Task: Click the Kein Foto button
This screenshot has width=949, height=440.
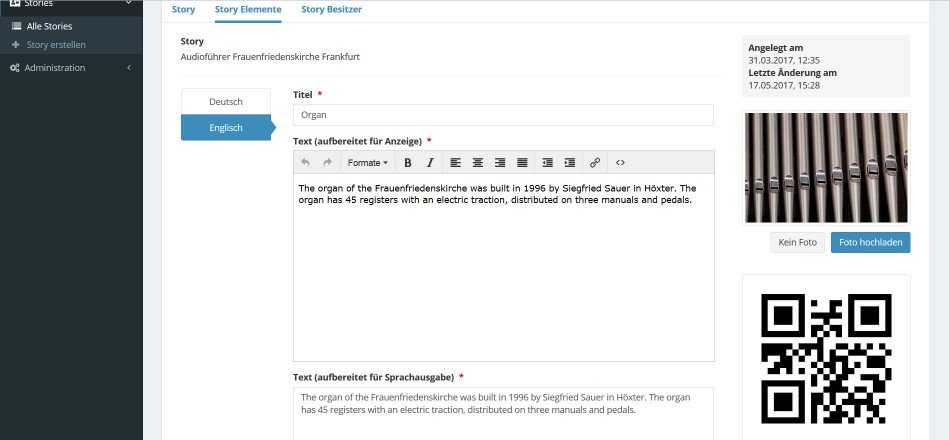Action: tap(797, 243)
